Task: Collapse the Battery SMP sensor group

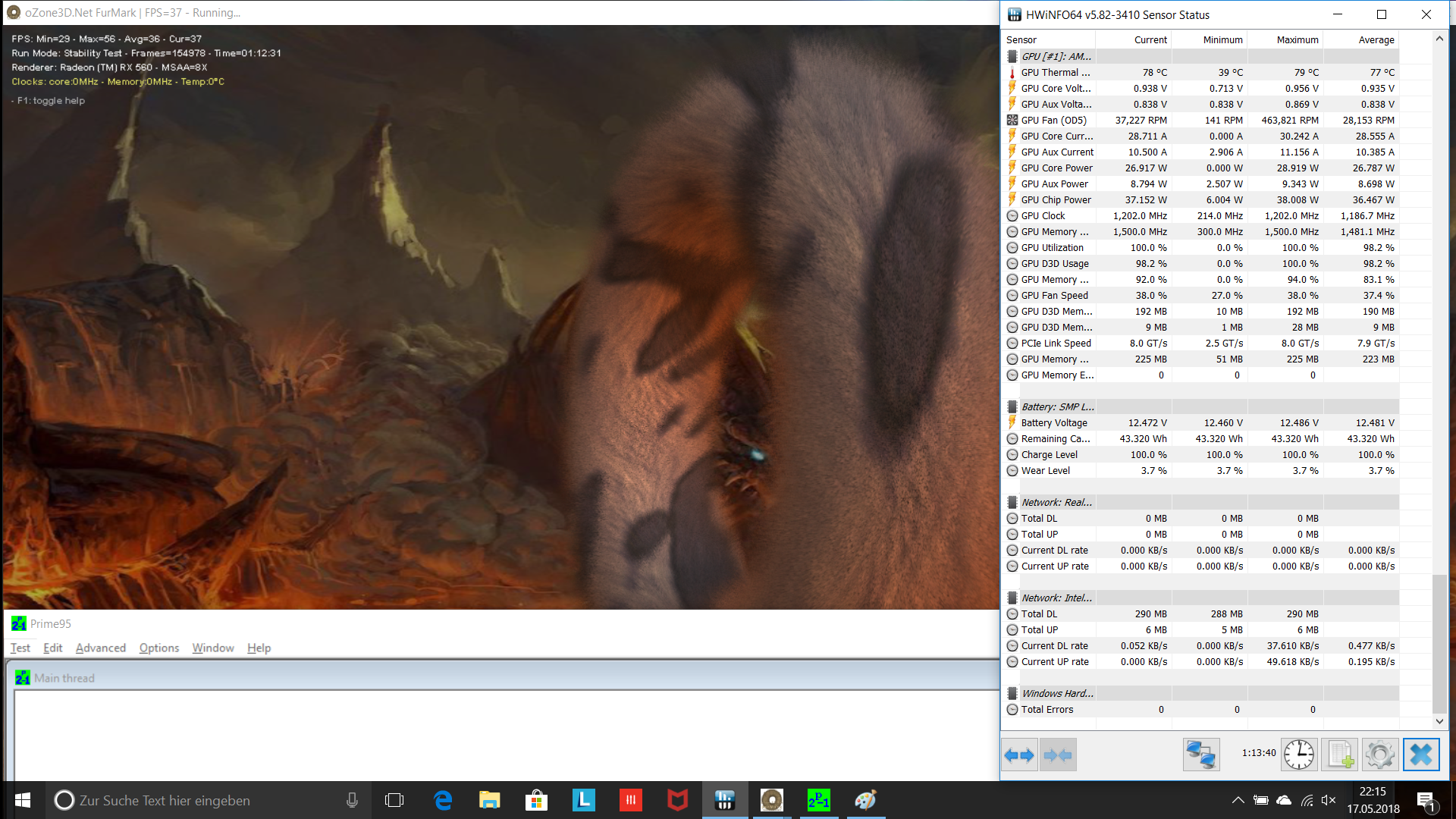Action: pyautogui.click(x=1012, y=406)
